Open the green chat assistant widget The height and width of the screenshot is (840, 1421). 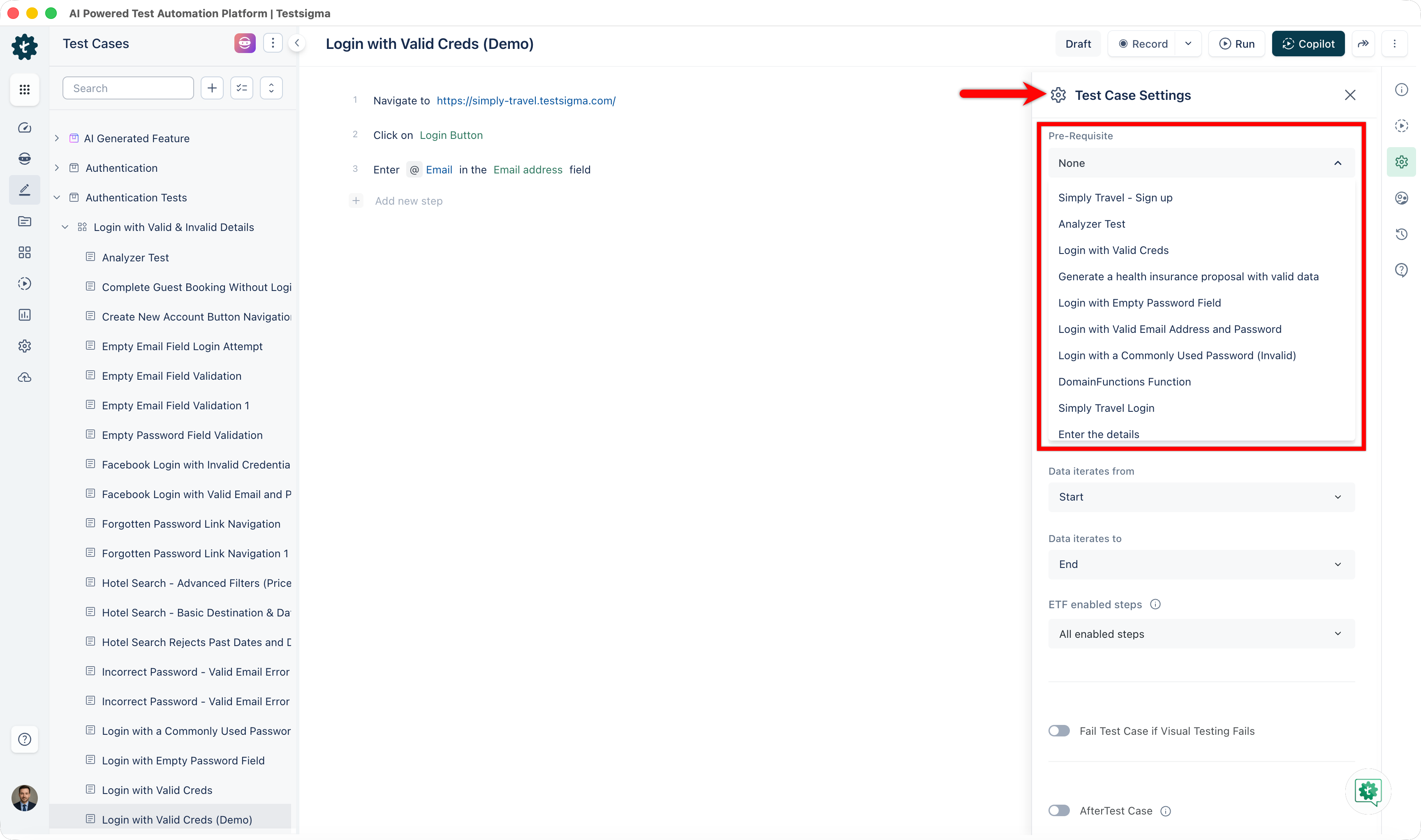(x=1368, y=792)
